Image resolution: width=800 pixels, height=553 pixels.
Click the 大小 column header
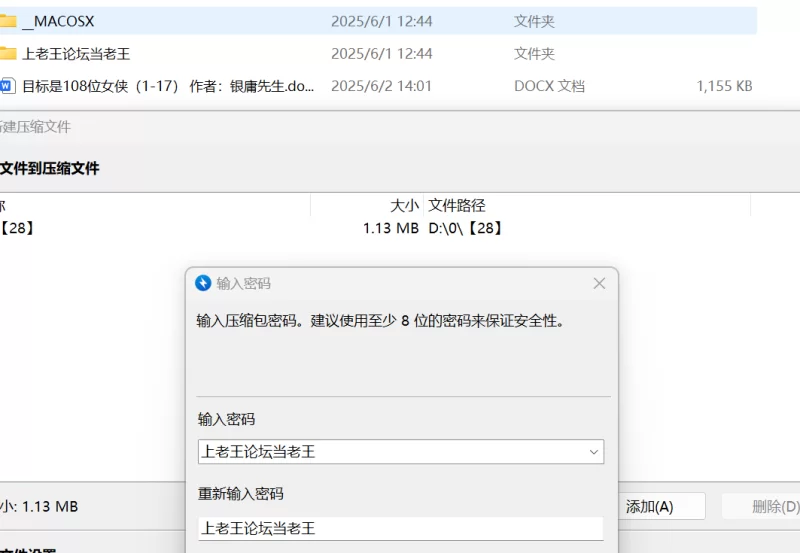click(x=404, y=206)
